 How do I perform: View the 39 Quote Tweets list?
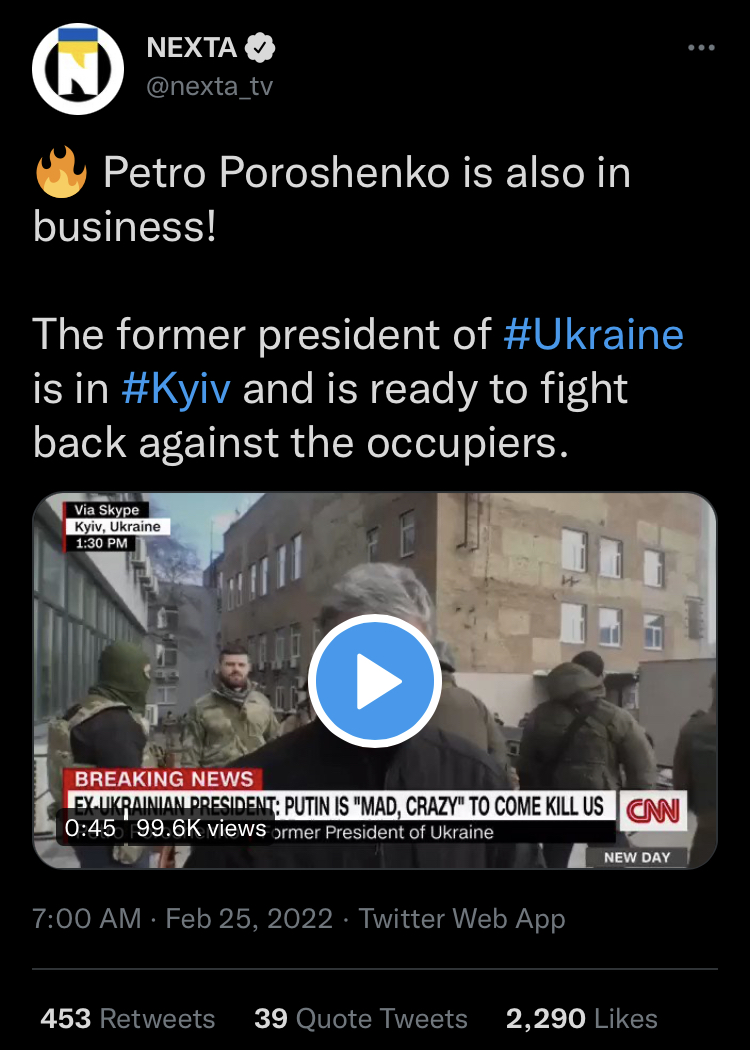click(360, 1019)
